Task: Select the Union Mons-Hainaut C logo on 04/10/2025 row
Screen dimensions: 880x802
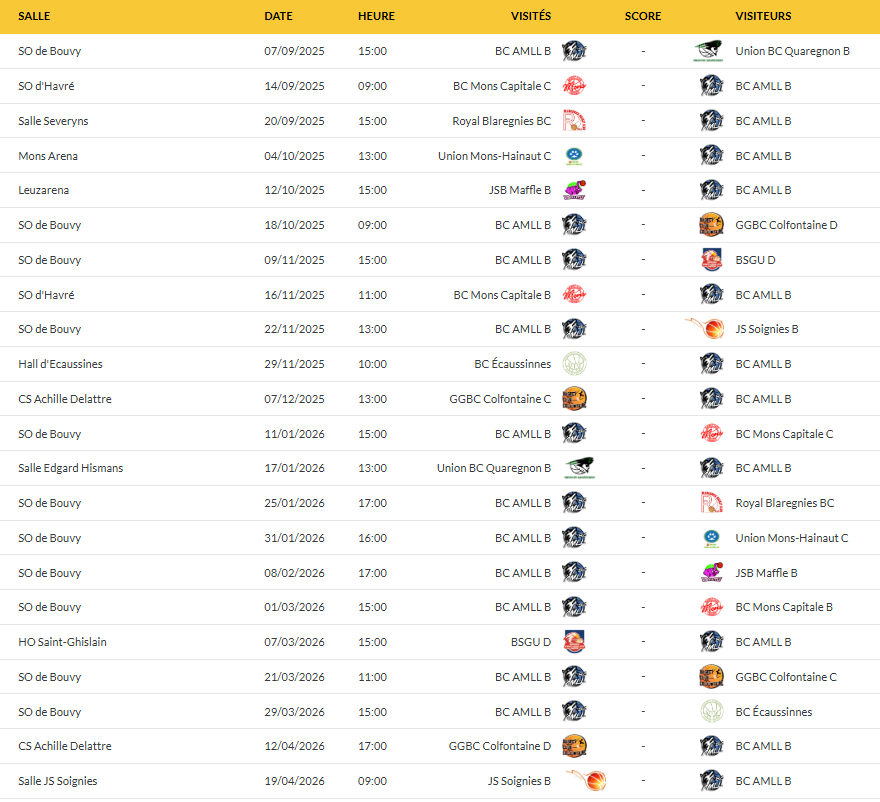Action: pos(574,156)
